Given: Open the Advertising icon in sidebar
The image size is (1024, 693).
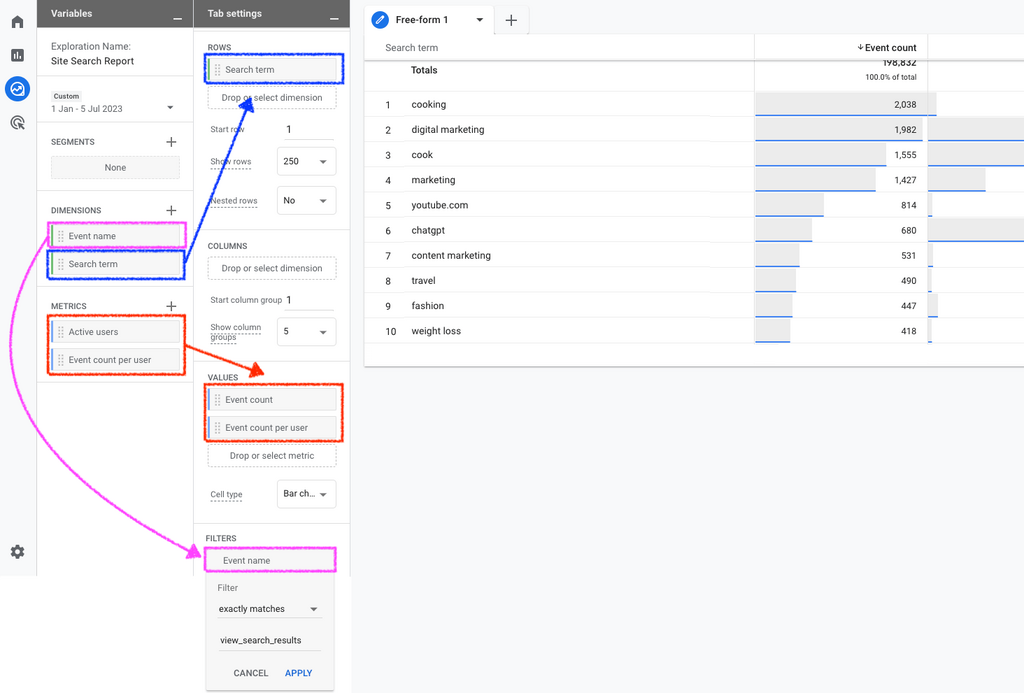Looking at the screenshot, I should (17, 123).
